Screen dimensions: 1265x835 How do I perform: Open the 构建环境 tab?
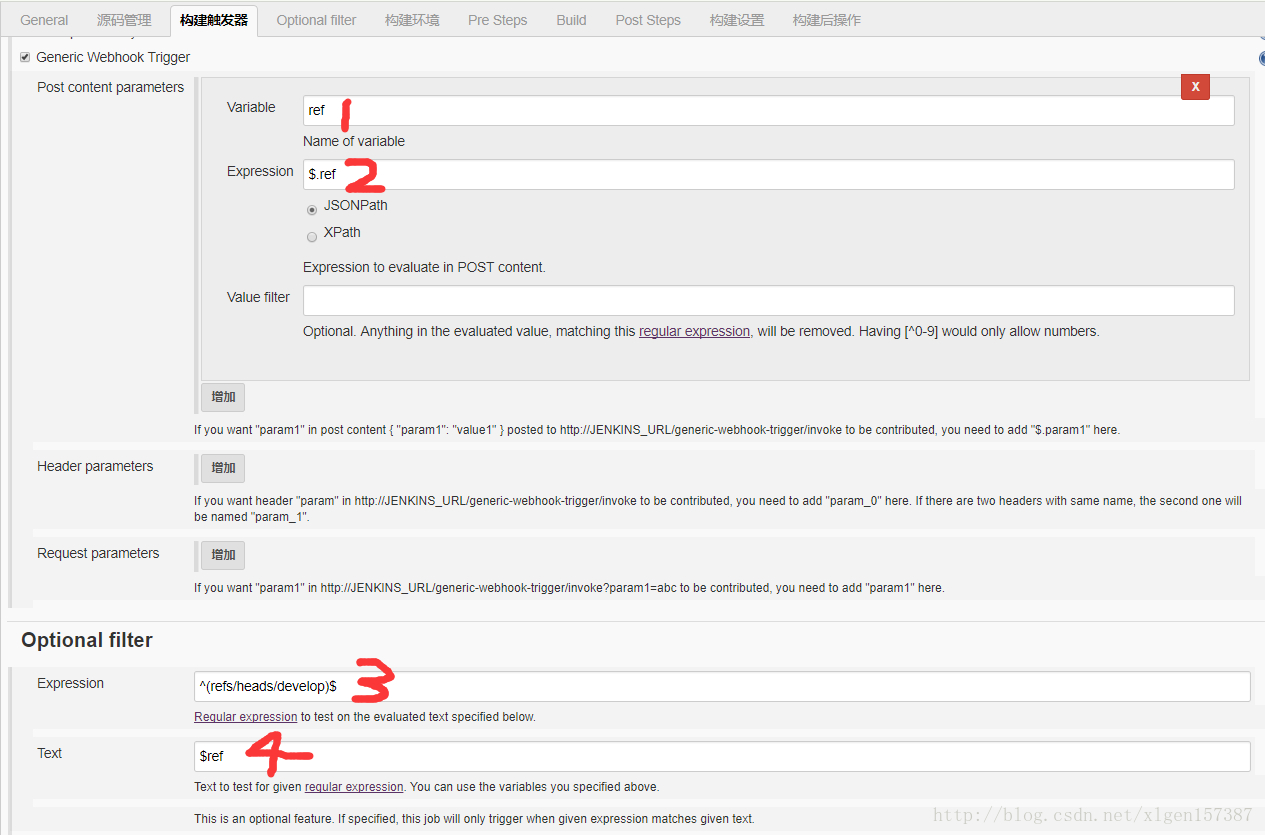[x=412, y=20]
